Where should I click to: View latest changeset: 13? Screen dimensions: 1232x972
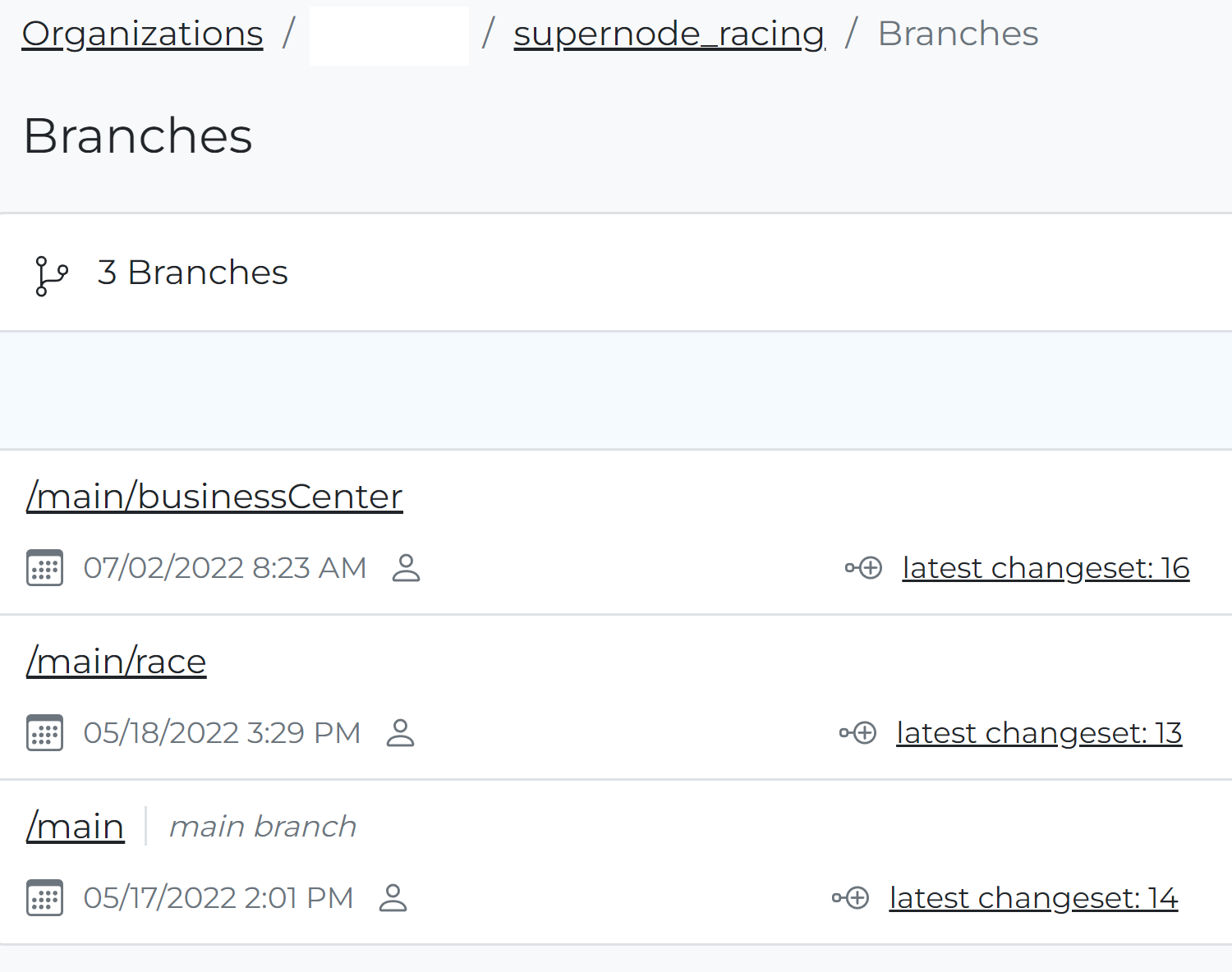point(1039,733)
